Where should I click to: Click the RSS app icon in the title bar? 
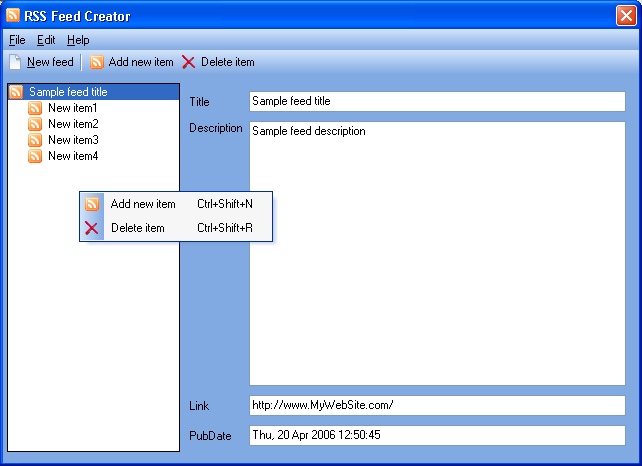[x=13, y=15]
